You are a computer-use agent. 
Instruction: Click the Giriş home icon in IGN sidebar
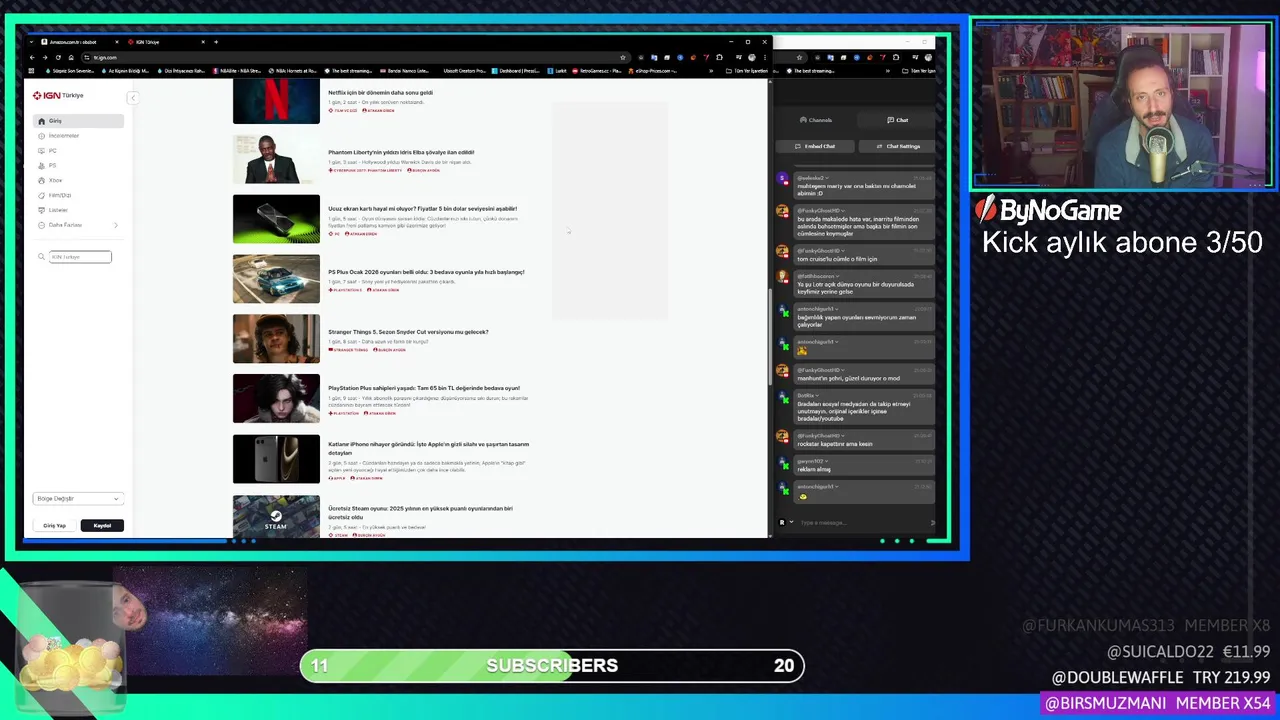[42, 121]
